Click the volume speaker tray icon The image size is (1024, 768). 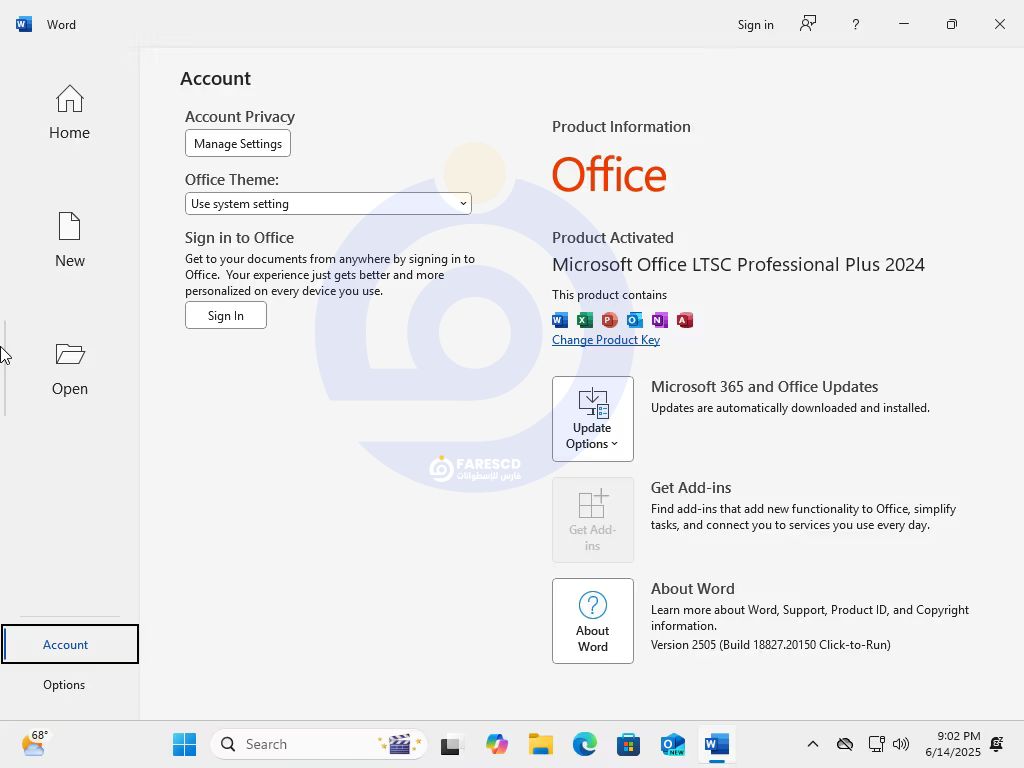pyautogui.click(x=901, y=744)
